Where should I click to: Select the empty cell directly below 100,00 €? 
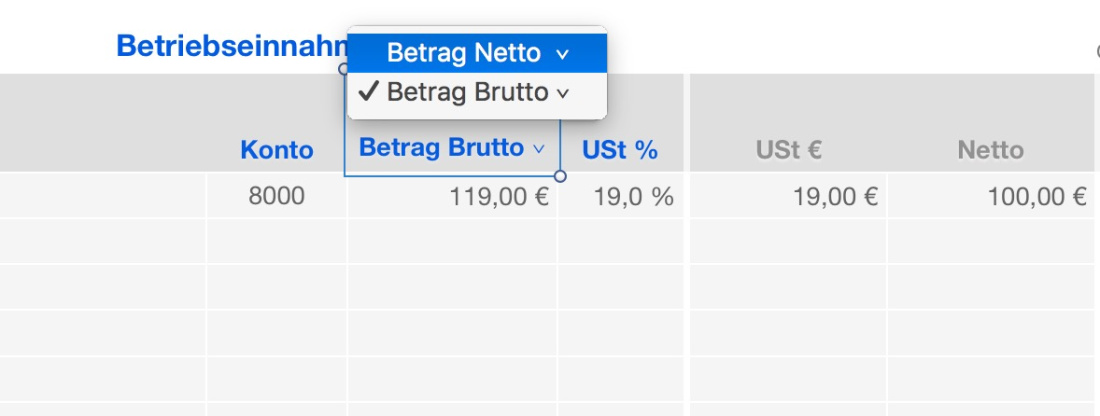(x=990, y=241)
